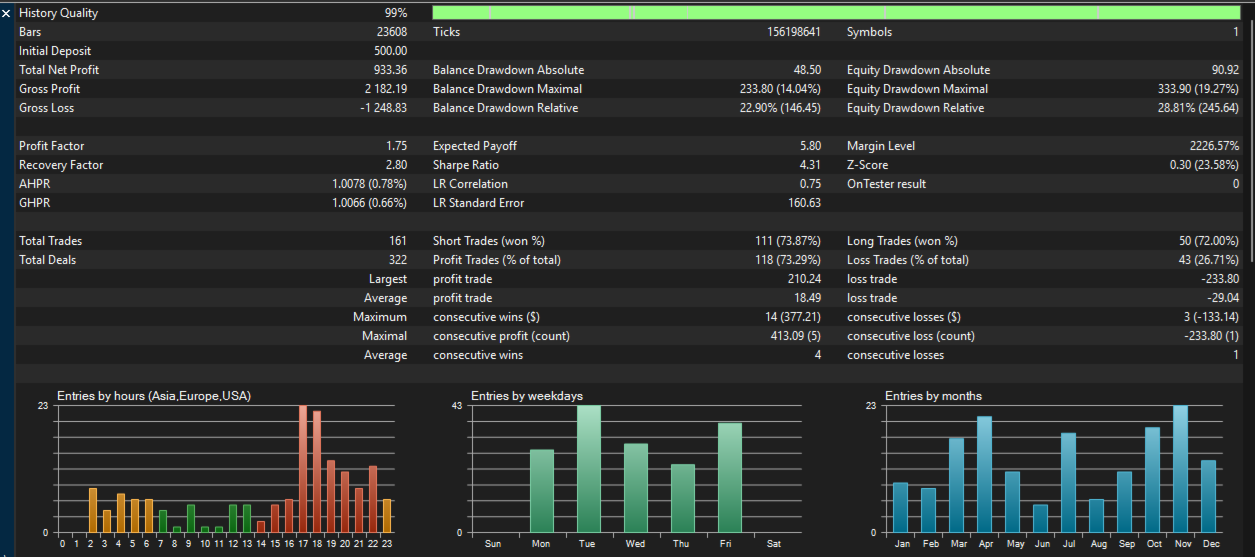Screen dimensions: 1255x557
Task: Click the green History Quality bar
Action: [x=835, y=13]
